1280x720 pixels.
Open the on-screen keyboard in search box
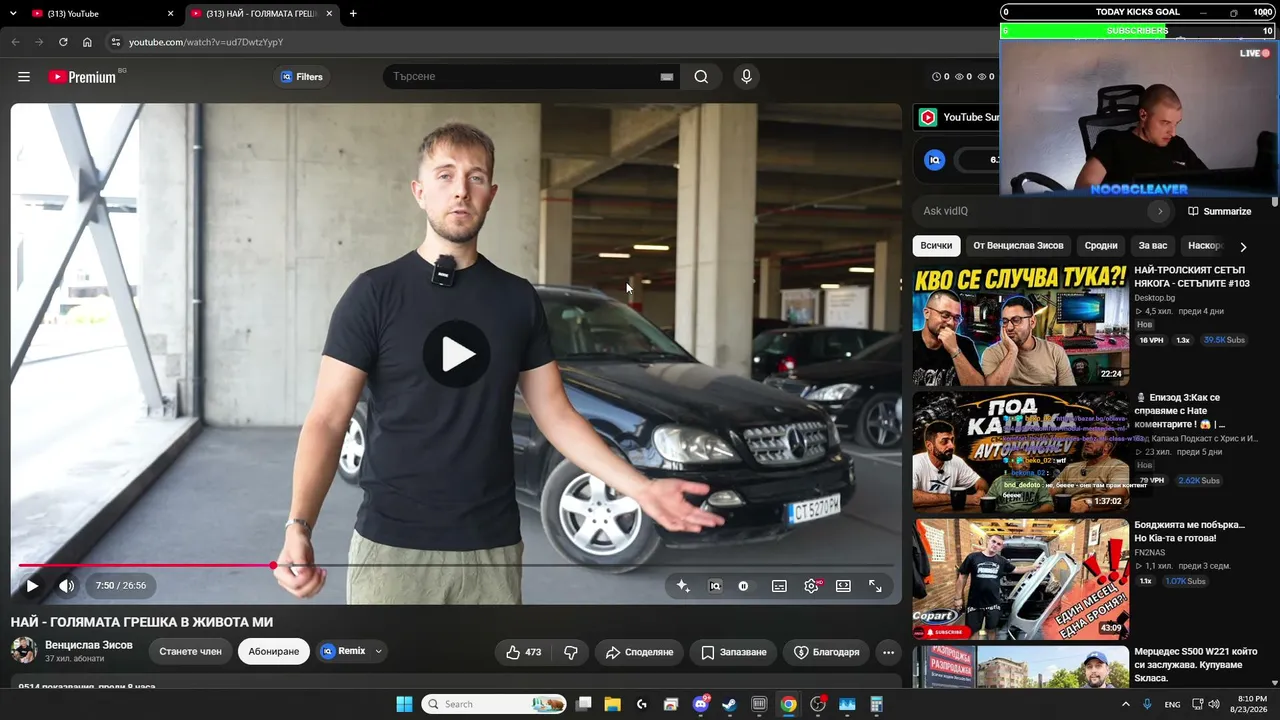pos(667,77)
